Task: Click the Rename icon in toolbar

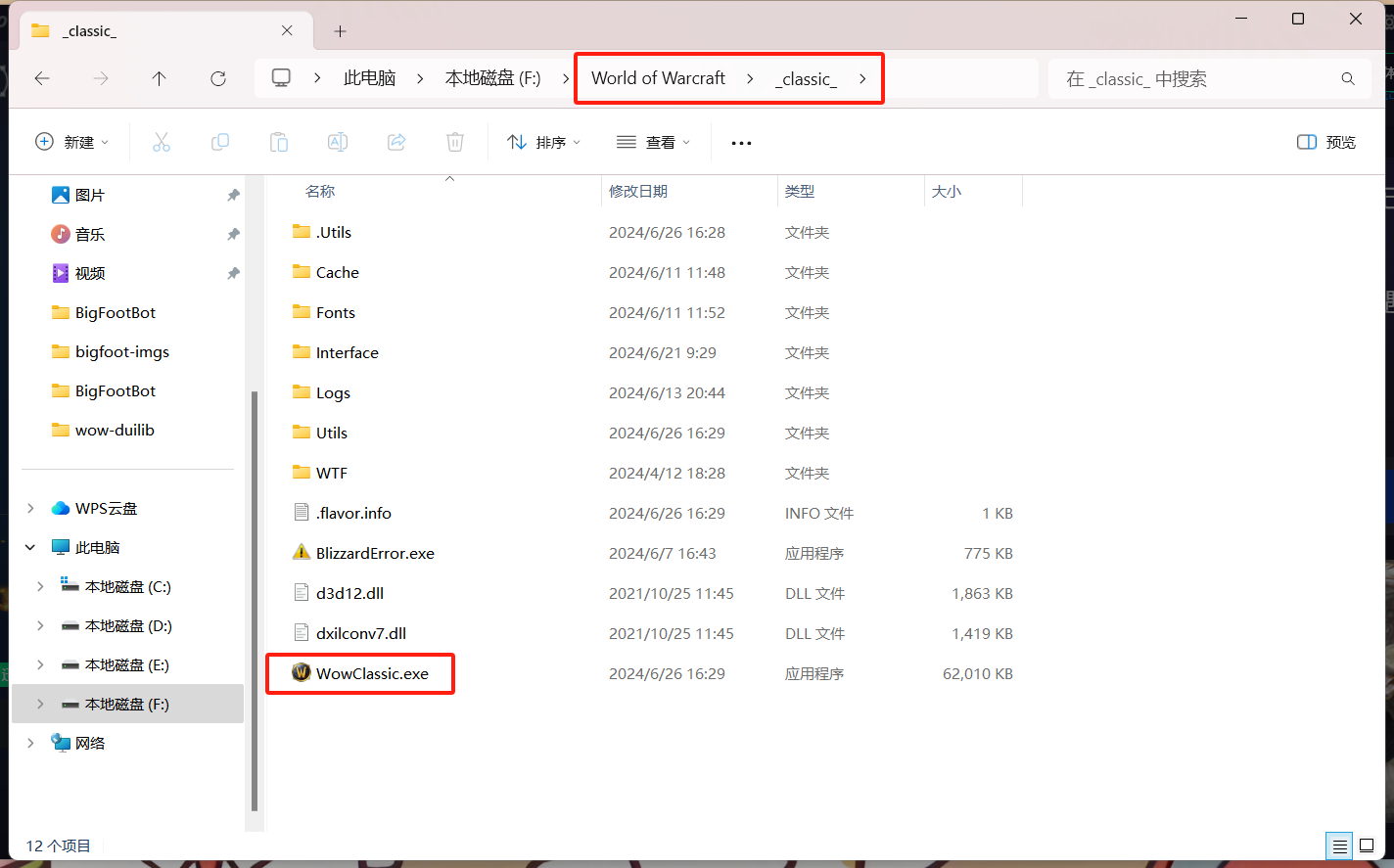Action: click(x=338, y=143)
